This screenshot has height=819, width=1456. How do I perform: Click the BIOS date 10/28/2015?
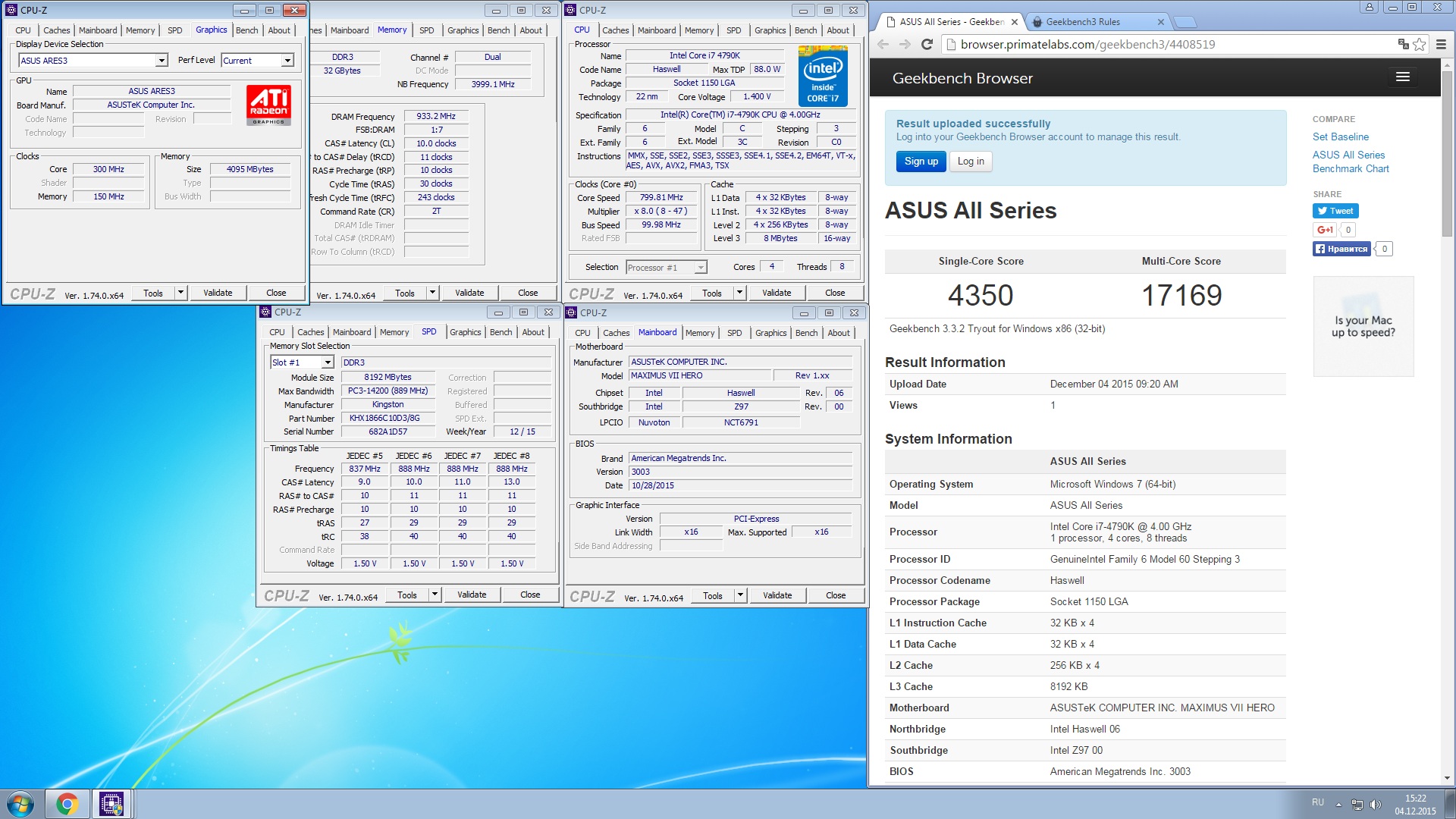tap(740, 485)
